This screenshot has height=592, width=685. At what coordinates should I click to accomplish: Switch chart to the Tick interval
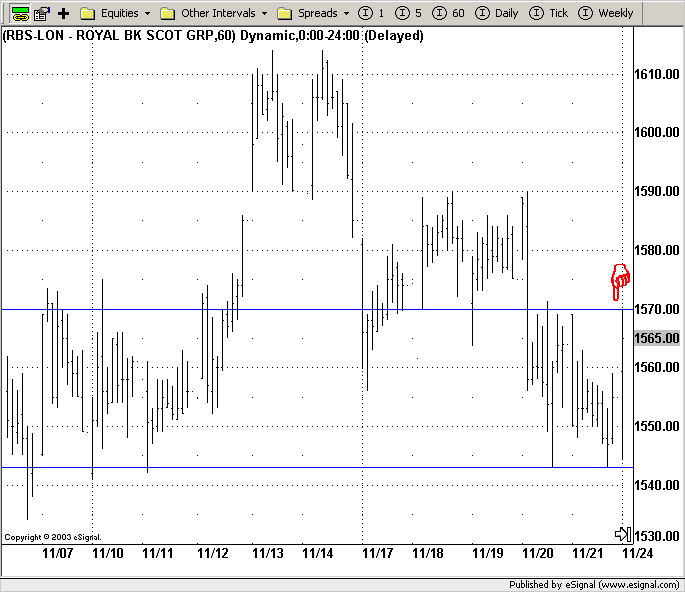click(x=549, y=14)
